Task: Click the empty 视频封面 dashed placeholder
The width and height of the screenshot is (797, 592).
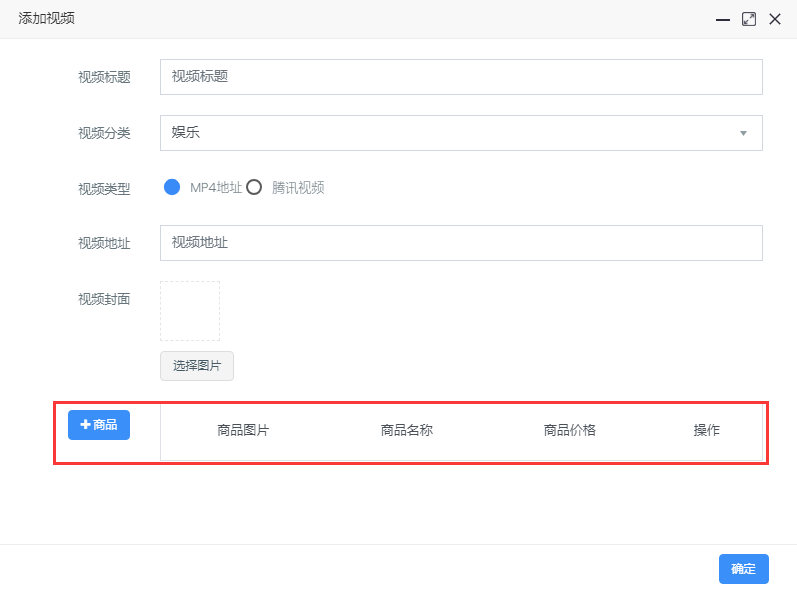Action: click(190, 311)
